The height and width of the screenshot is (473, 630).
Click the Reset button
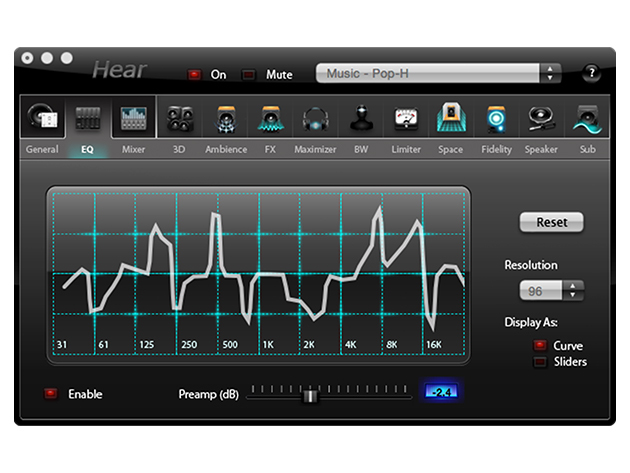[x=552, y=222]
